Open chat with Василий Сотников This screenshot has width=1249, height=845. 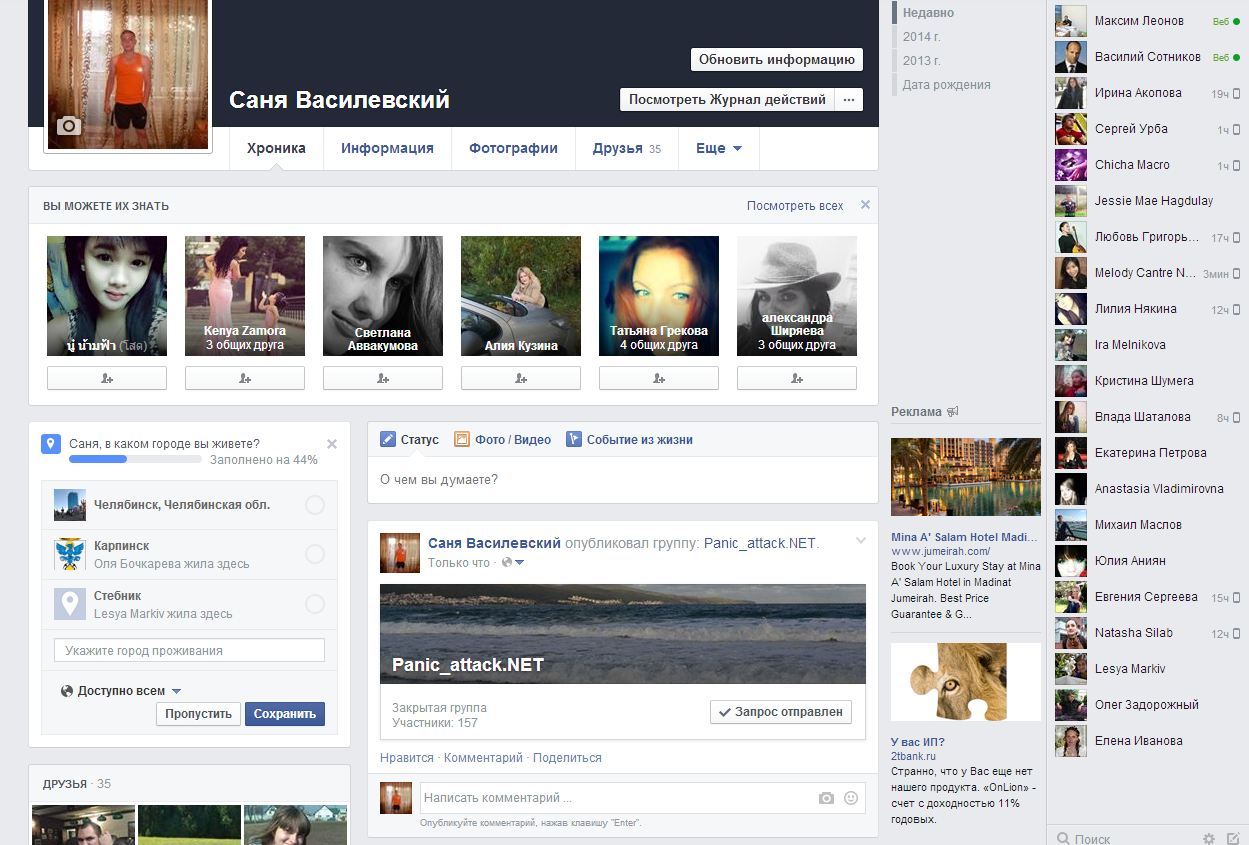pos(1147,57)
